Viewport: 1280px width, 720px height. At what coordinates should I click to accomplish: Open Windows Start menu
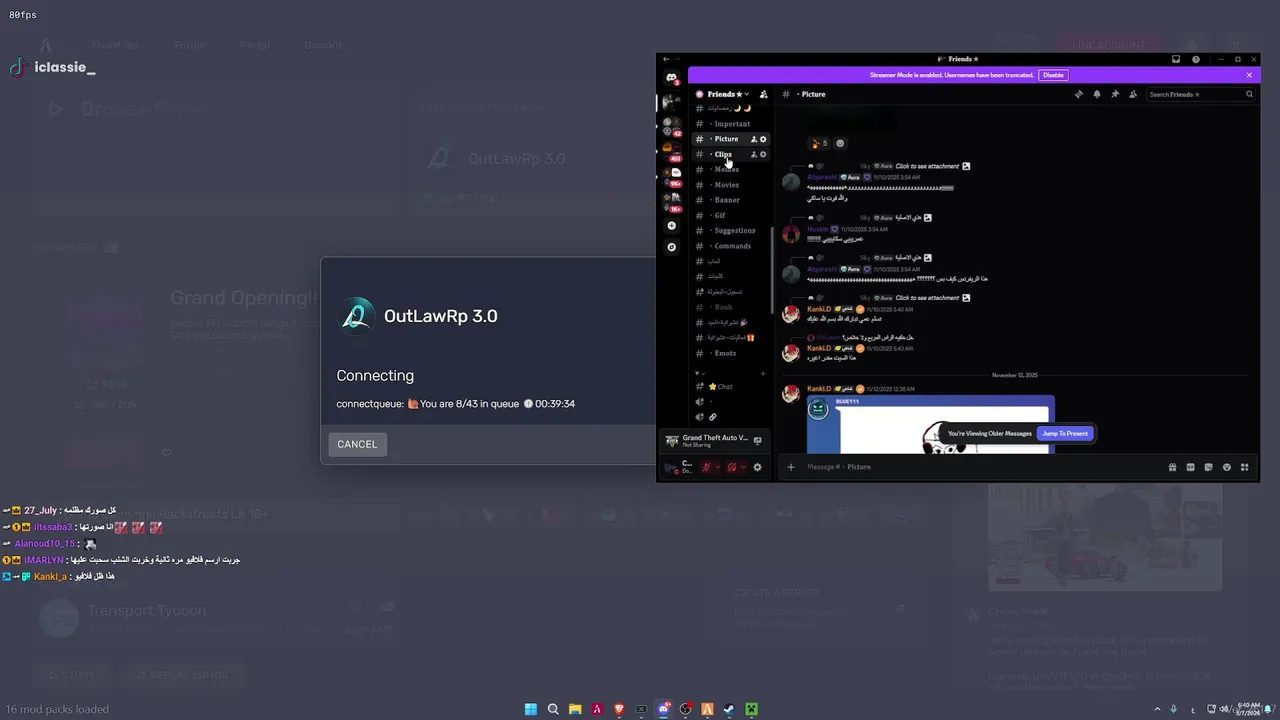coord(531,709)
